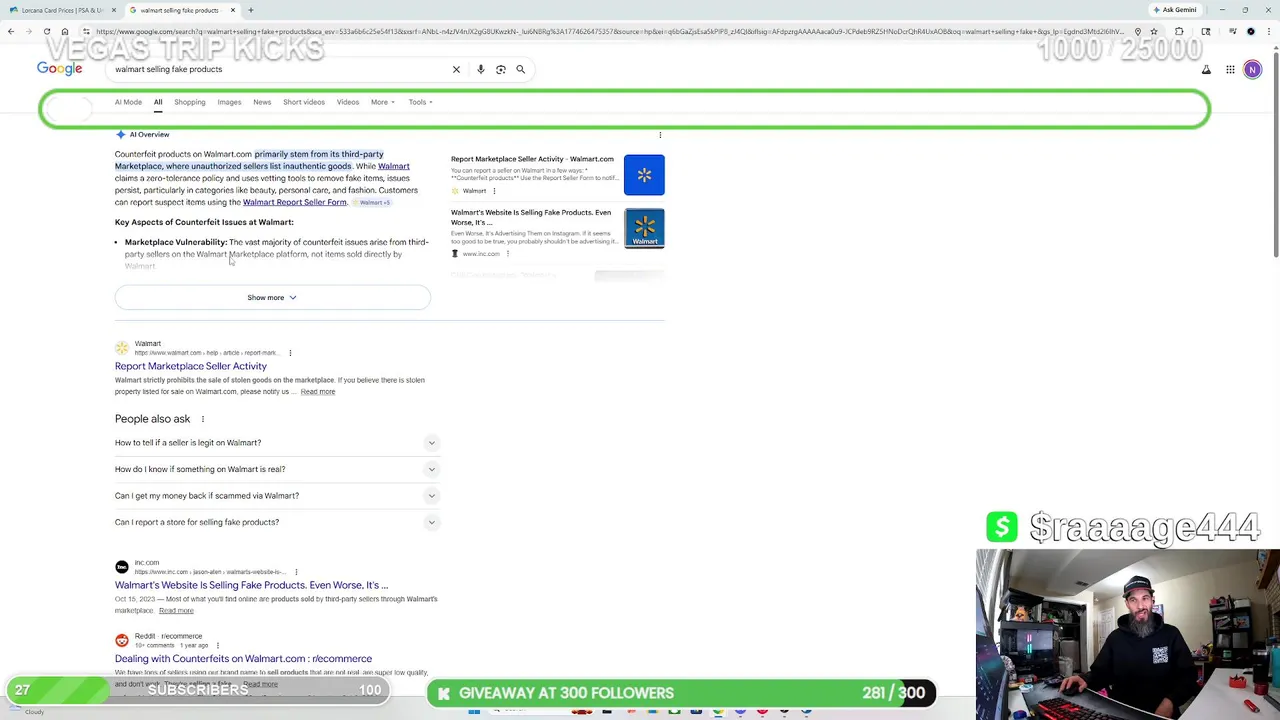Switch to the Images tab

point(229,102)
